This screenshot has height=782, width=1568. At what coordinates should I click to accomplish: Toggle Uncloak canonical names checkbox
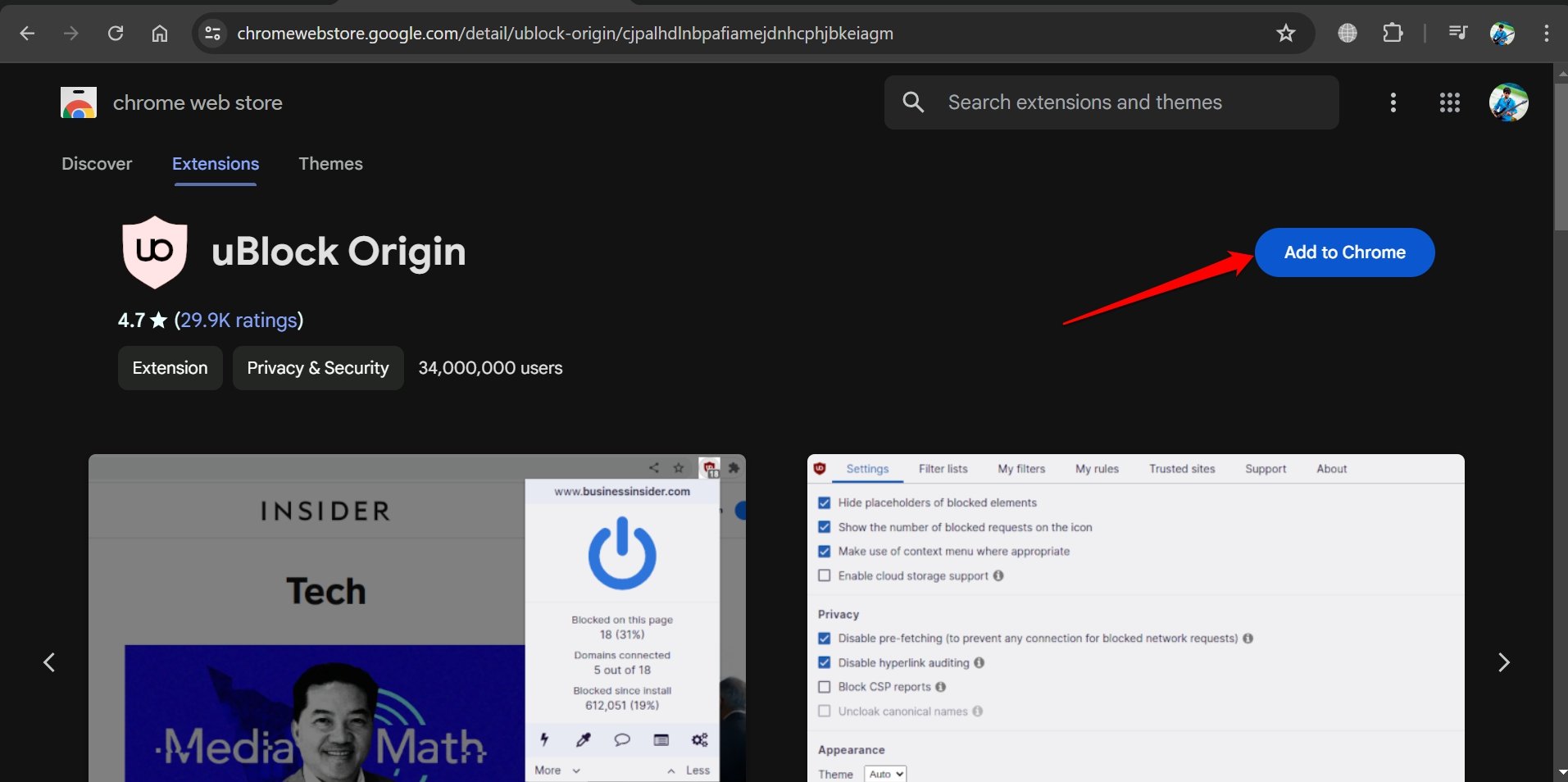pos(825,712)
